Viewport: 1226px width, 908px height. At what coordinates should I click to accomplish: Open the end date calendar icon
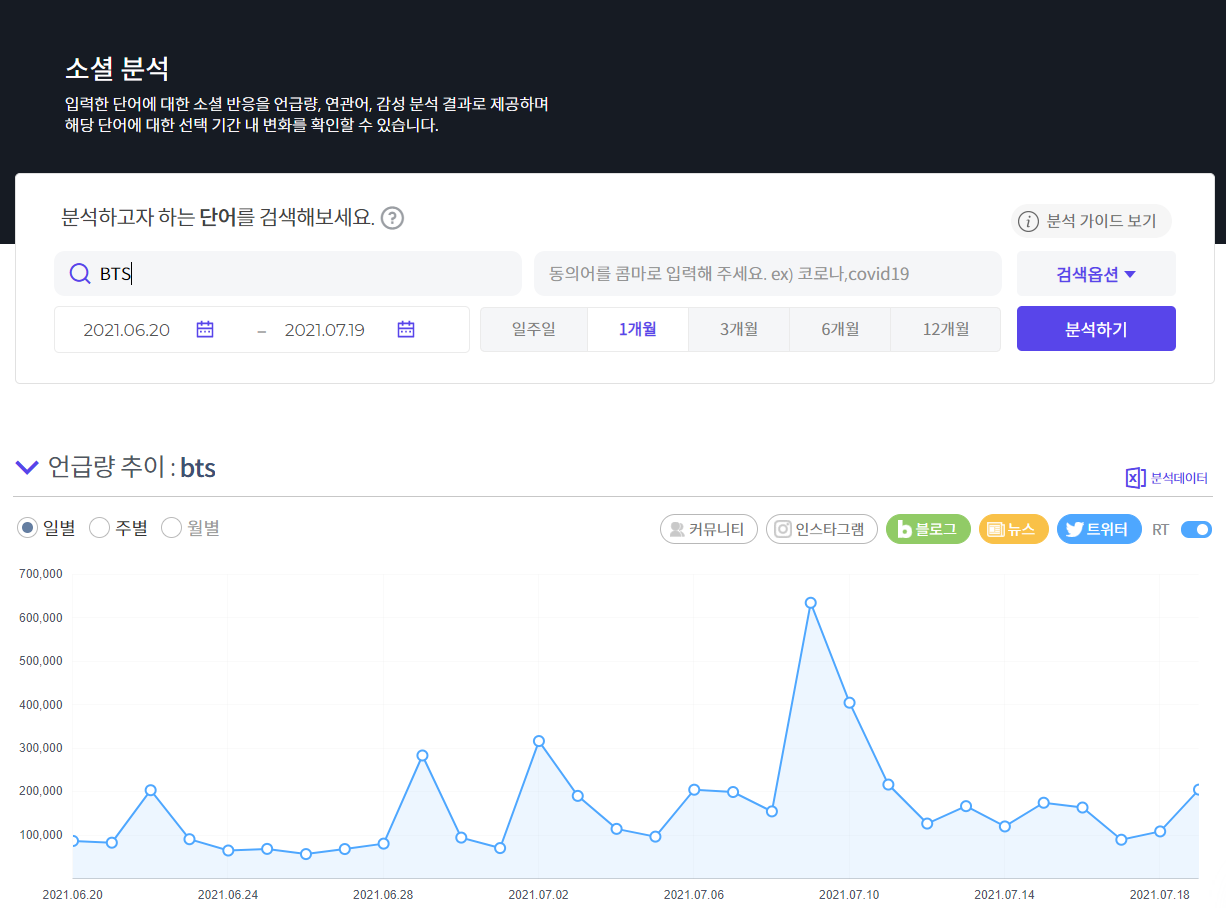tap(406, 329)
